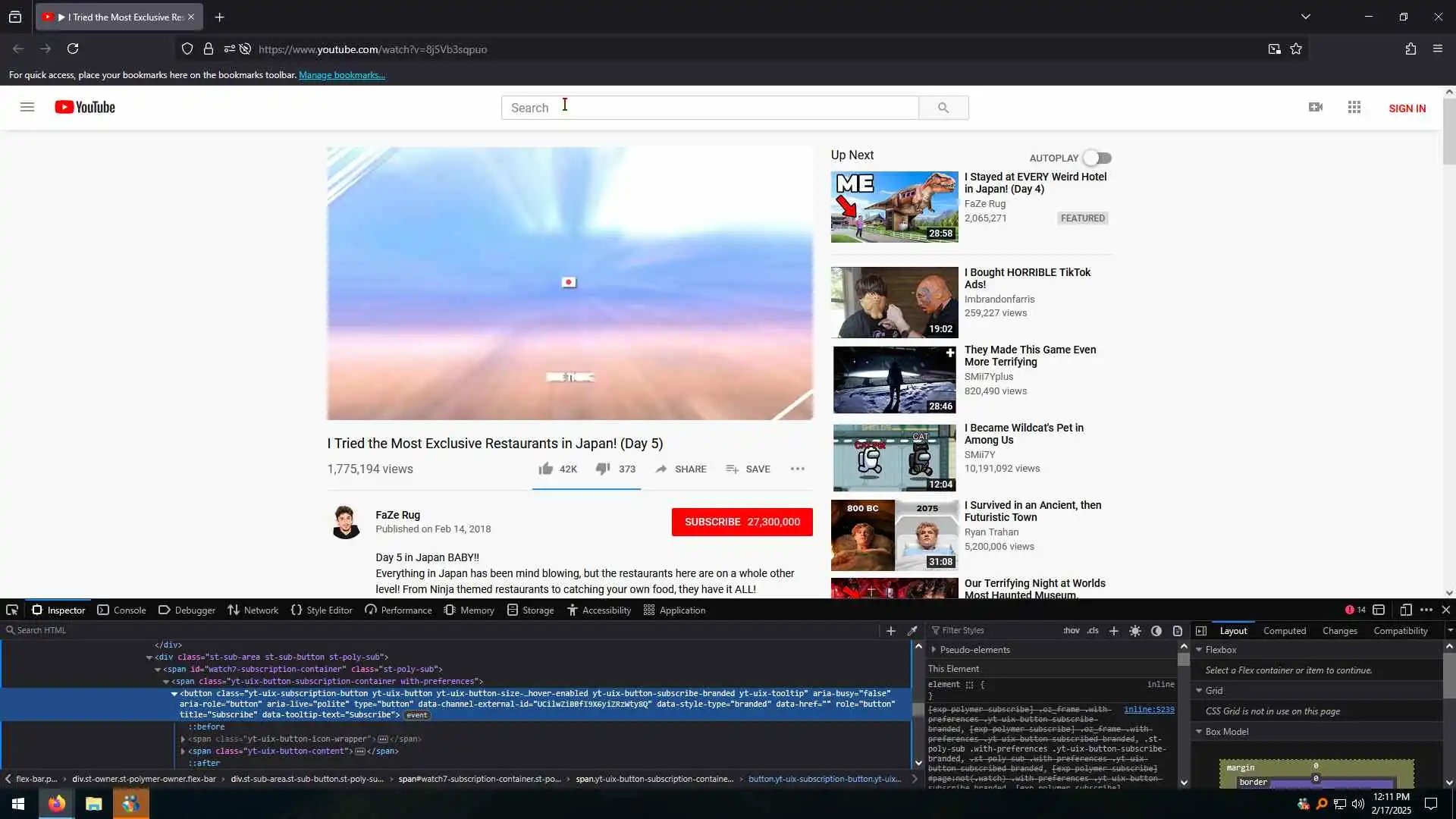Click the thumbs up like icon

point(546,469)
